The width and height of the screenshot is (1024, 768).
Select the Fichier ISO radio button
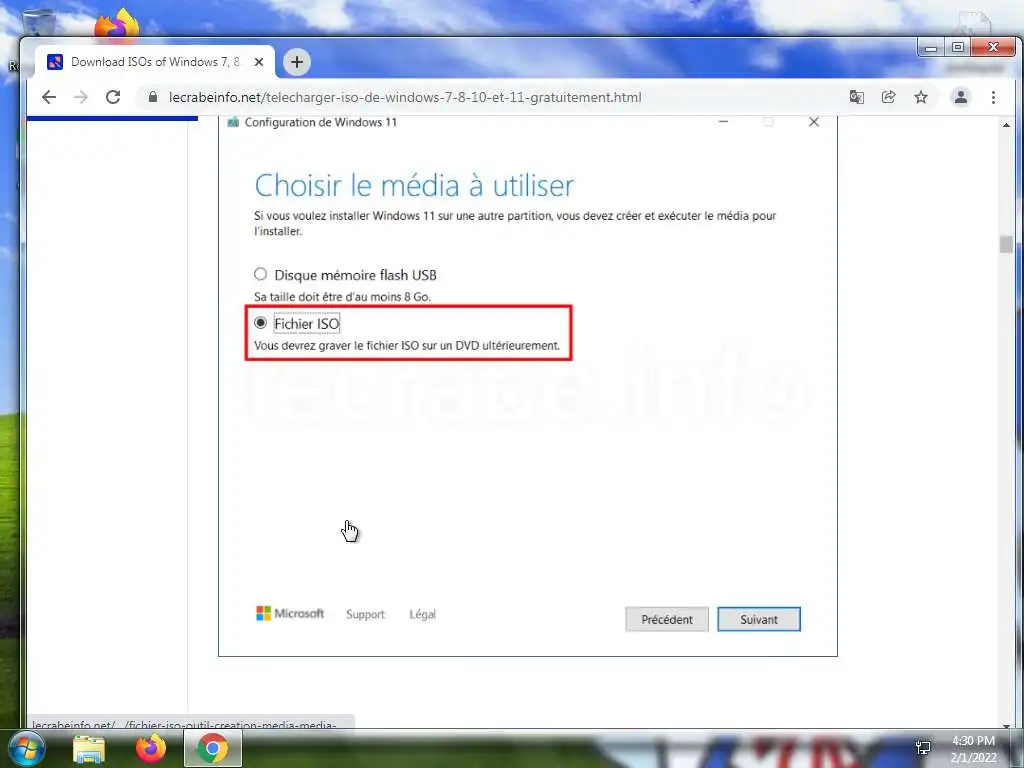[261, 323]
